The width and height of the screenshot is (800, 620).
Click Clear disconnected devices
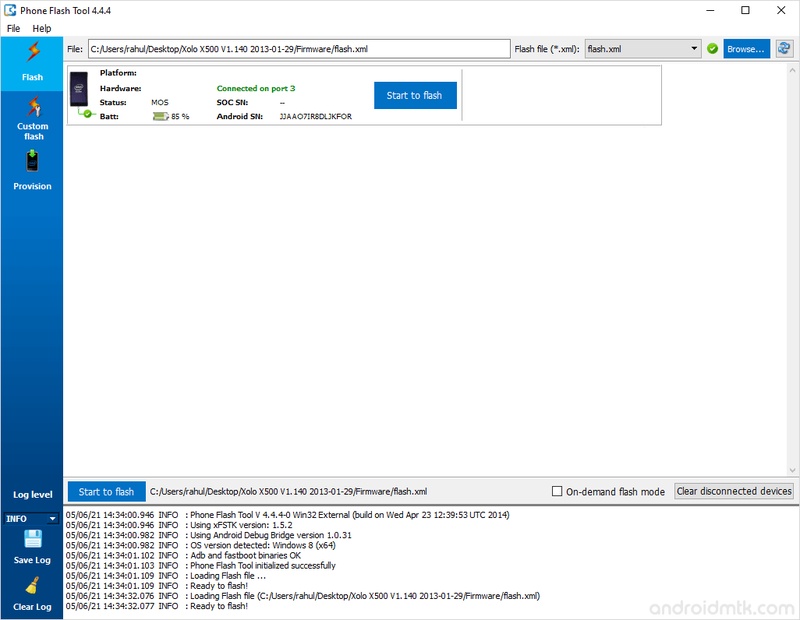(735, 490)
